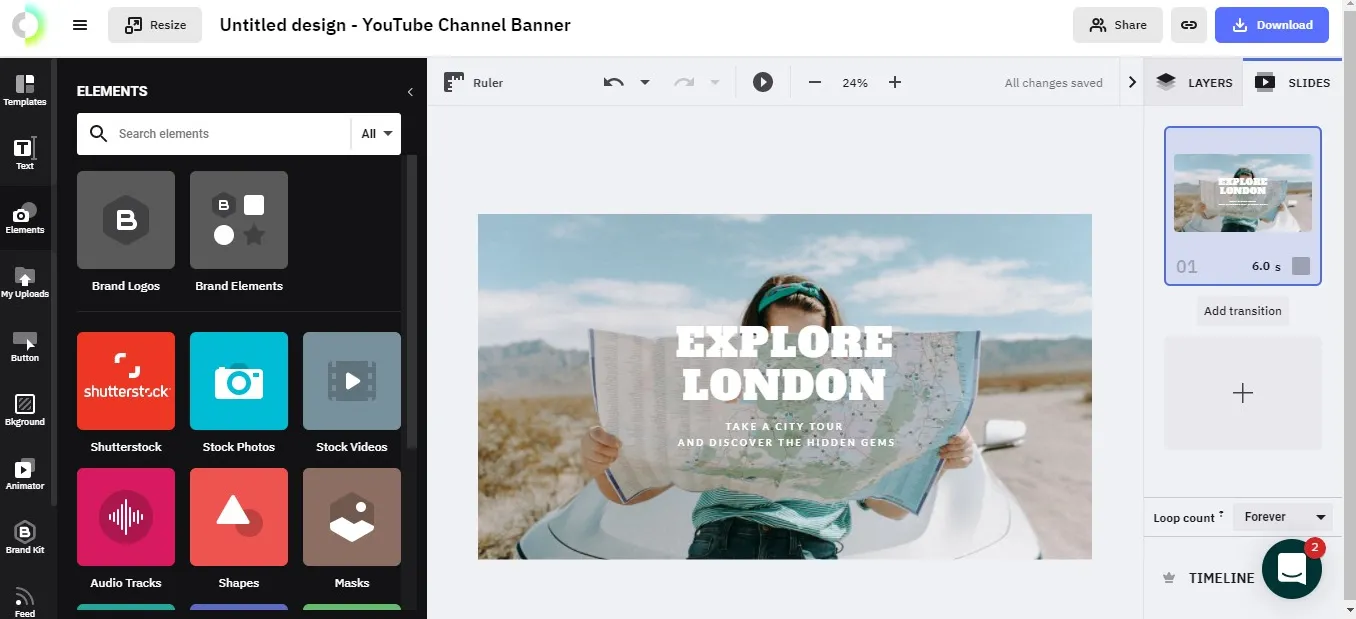
Task: Click the Download button
Action: (x=1272, y=25)
